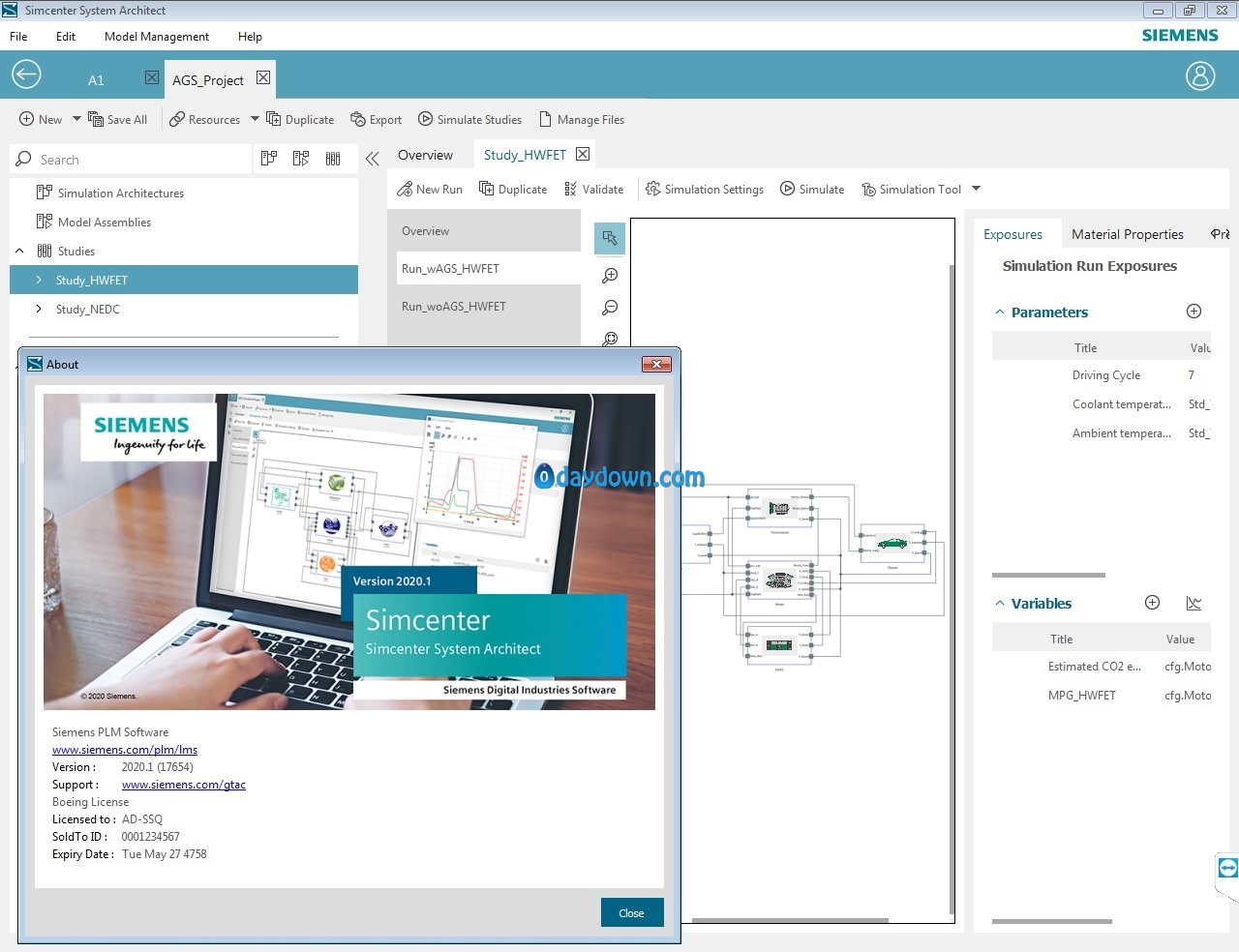Open the Help menu
Image resolution: width=1239 pixels, height=952 pixels.
(x=250, y=36)
